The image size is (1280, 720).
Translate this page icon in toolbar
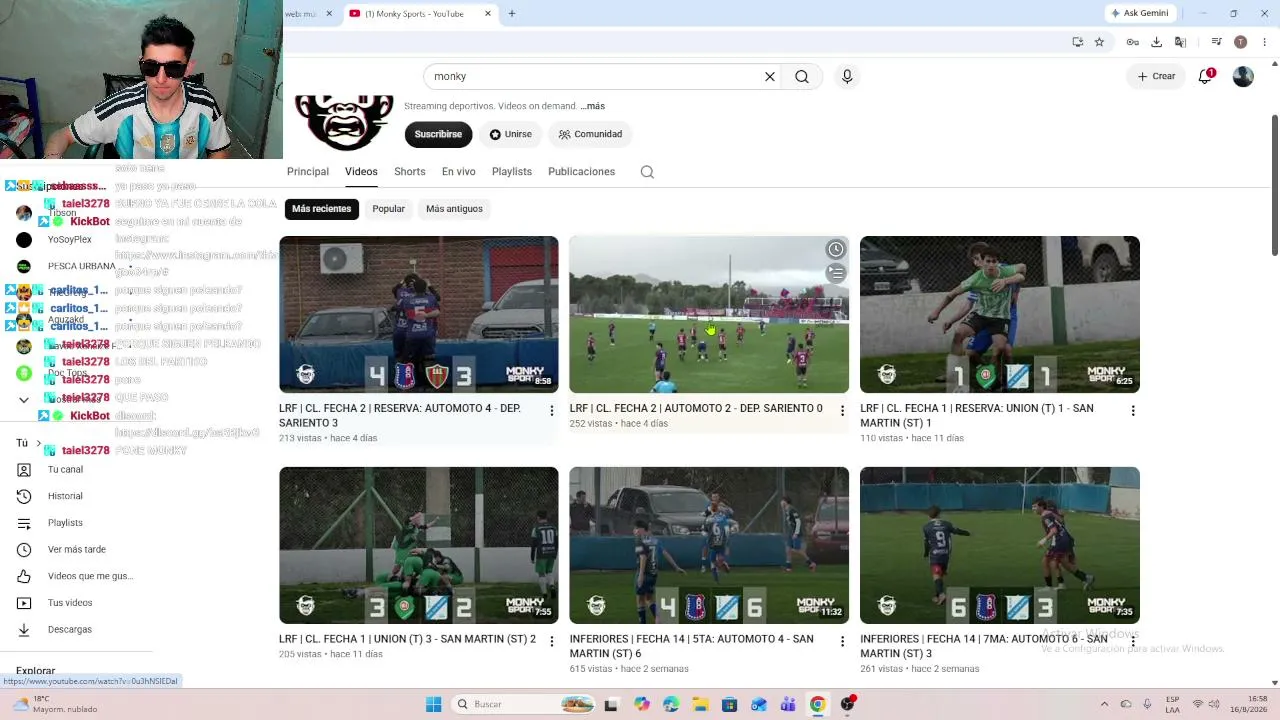click(1180, 42)
